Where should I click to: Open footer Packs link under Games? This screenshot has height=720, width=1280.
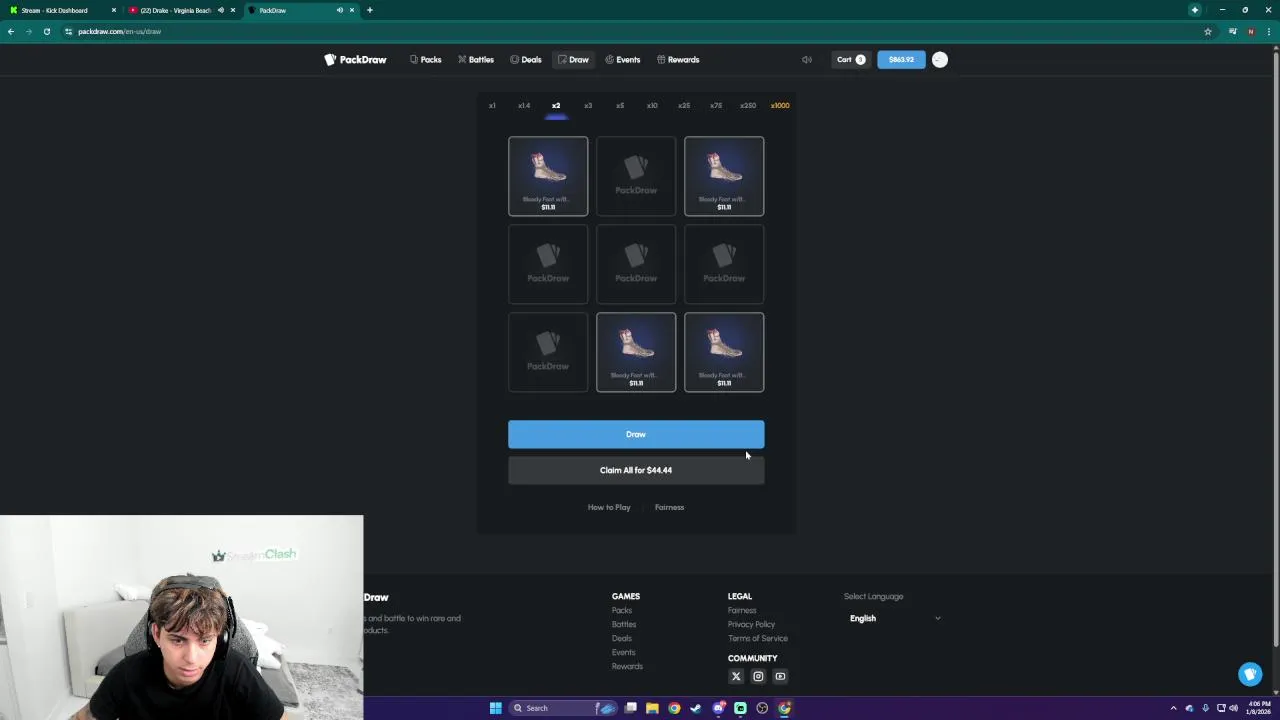click(x=622, y=610)
